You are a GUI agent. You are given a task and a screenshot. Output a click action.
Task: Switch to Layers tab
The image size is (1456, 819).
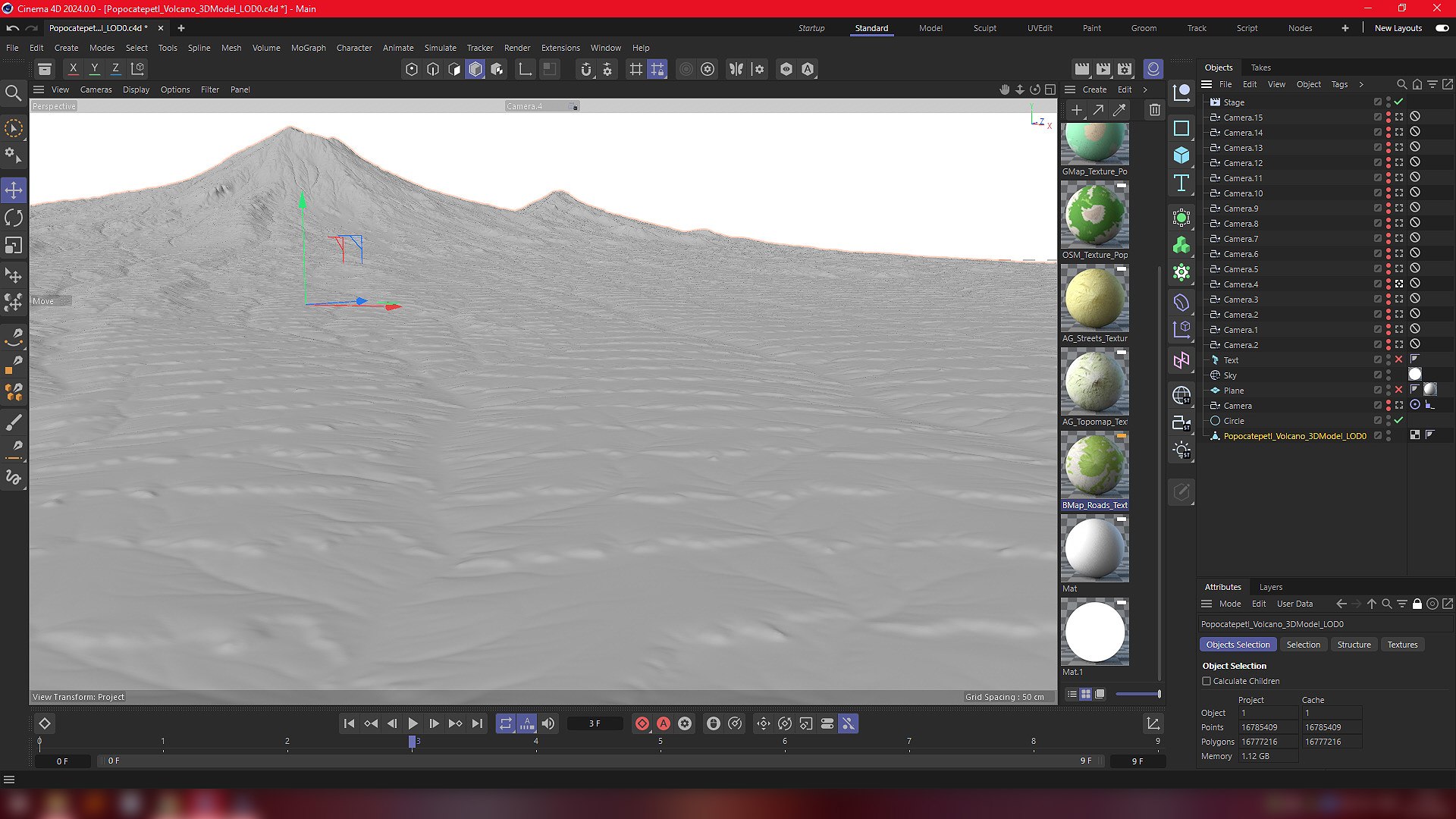tap(1271, 587)
